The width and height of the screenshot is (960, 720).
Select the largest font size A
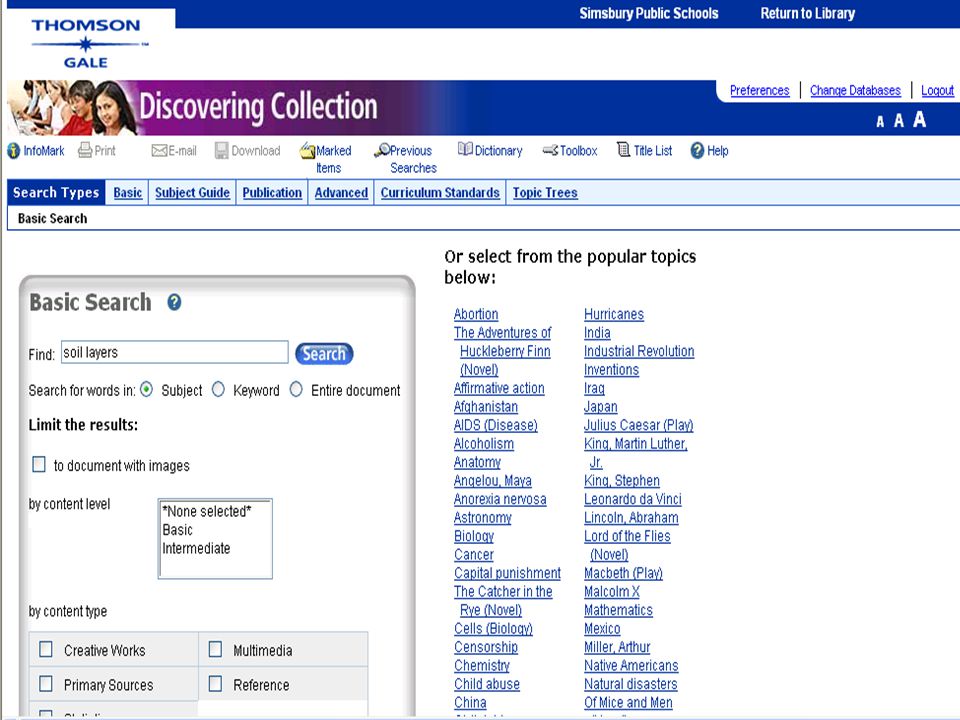[920, 119]
